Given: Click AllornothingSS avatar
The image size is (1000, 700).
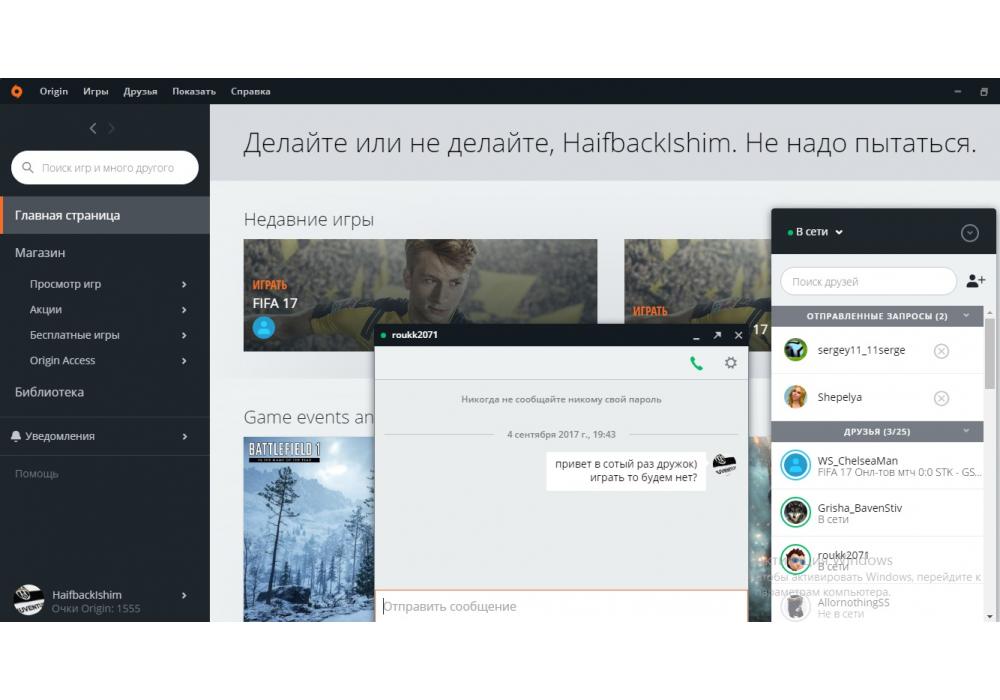Looking at the screenshot, I should point(796,607).
